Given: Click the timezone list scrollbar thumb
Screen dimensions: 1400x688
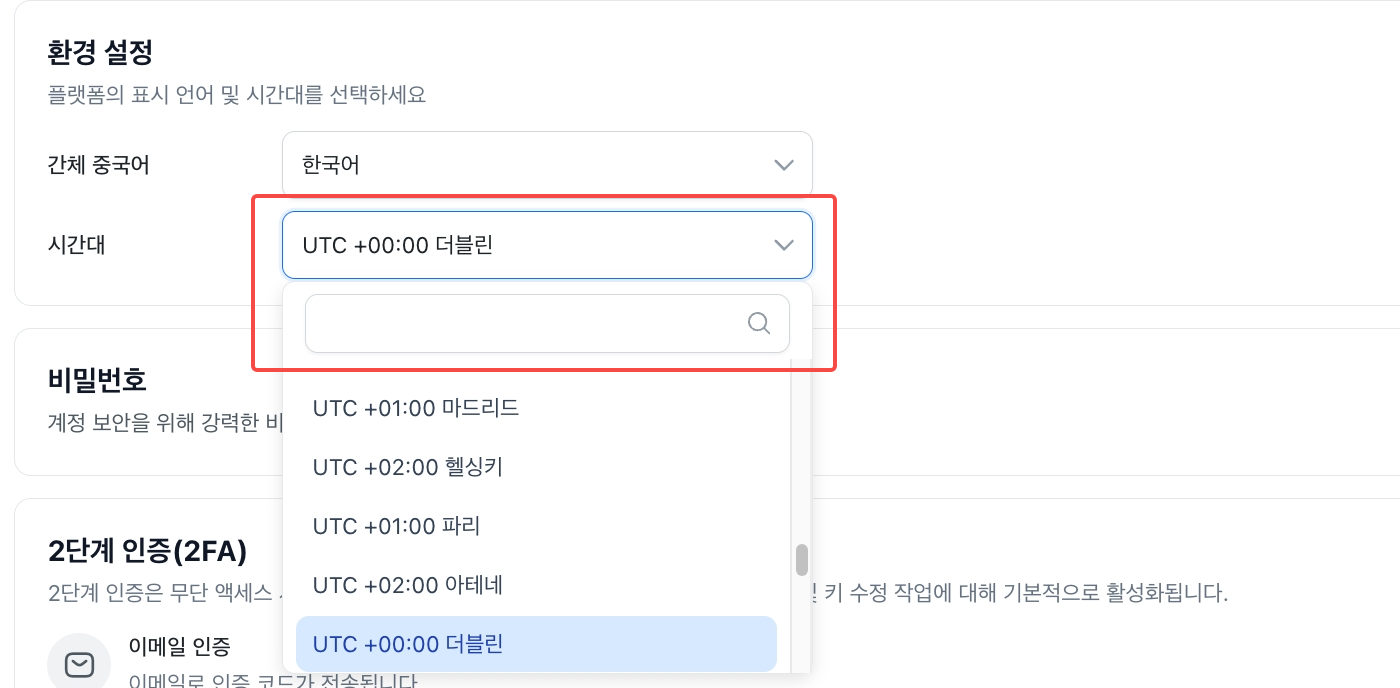Looking at the screenshot, I should coord(801,560).
